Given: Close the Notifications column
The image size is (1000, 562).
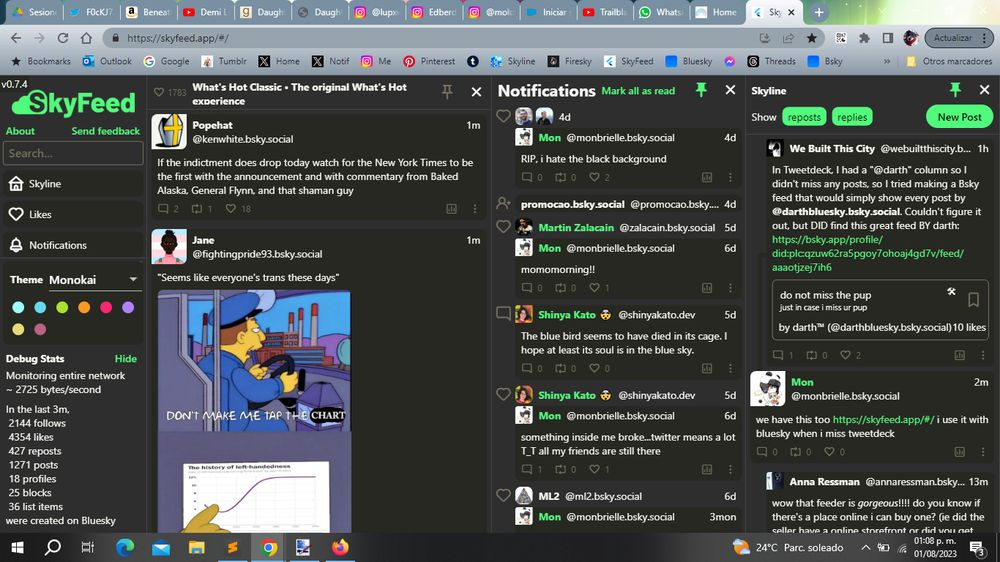Looking at the screenshot, I should click(730, 90).
